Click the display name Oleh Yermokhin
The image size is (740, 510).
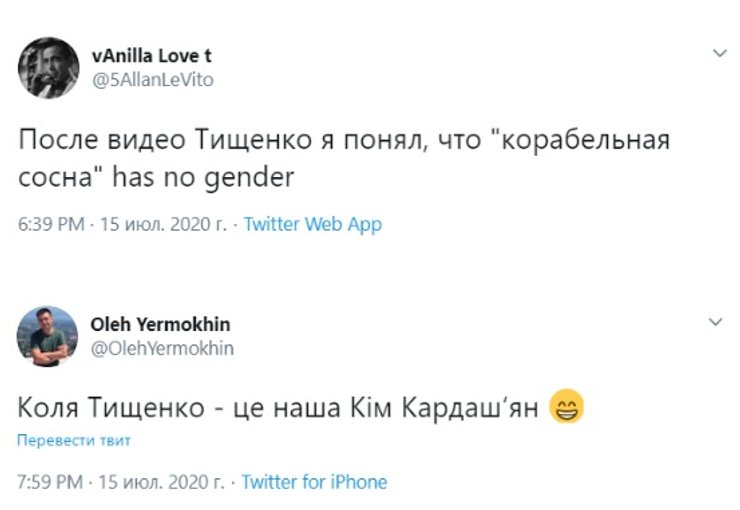pos(160,325)
